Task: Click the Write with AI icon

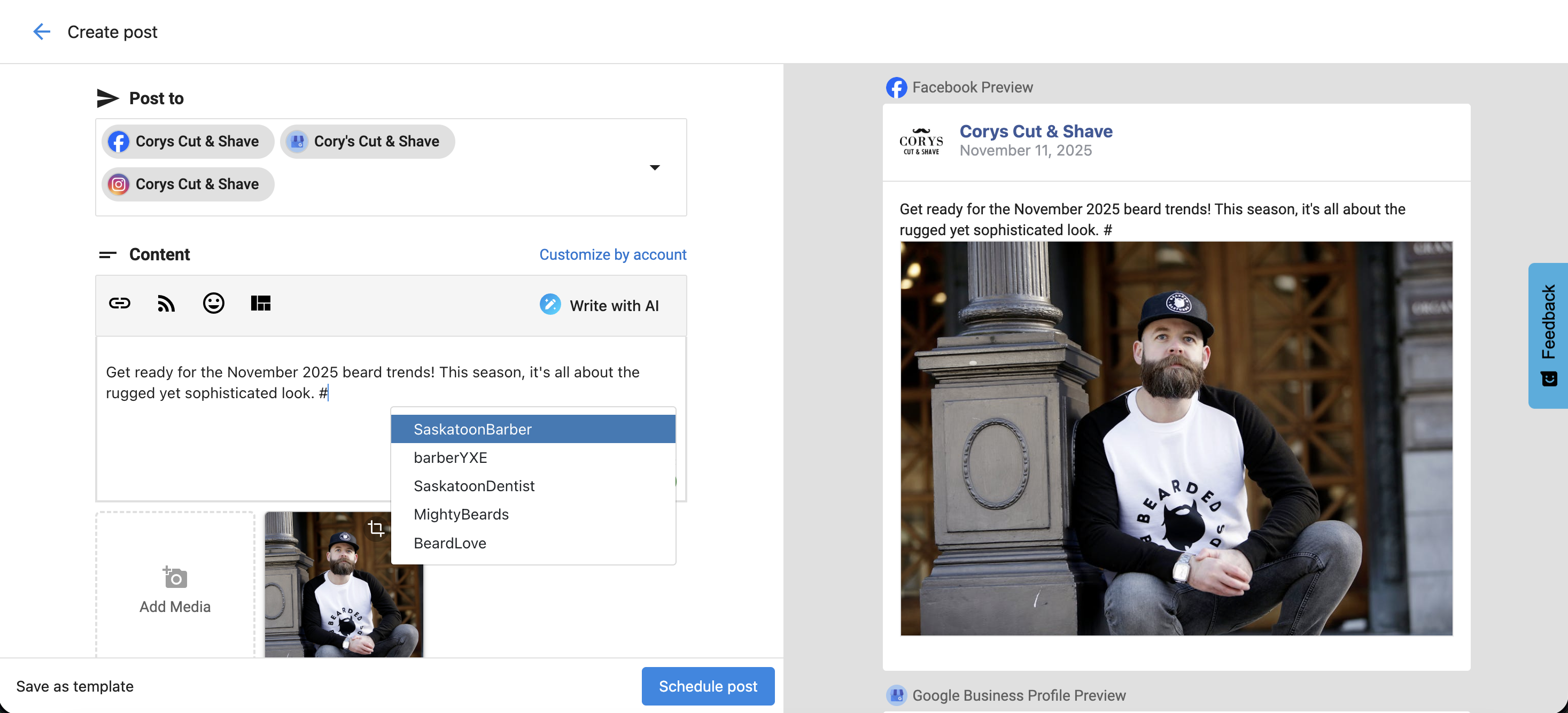Action: pyautogui.click(x=549, y=305)
